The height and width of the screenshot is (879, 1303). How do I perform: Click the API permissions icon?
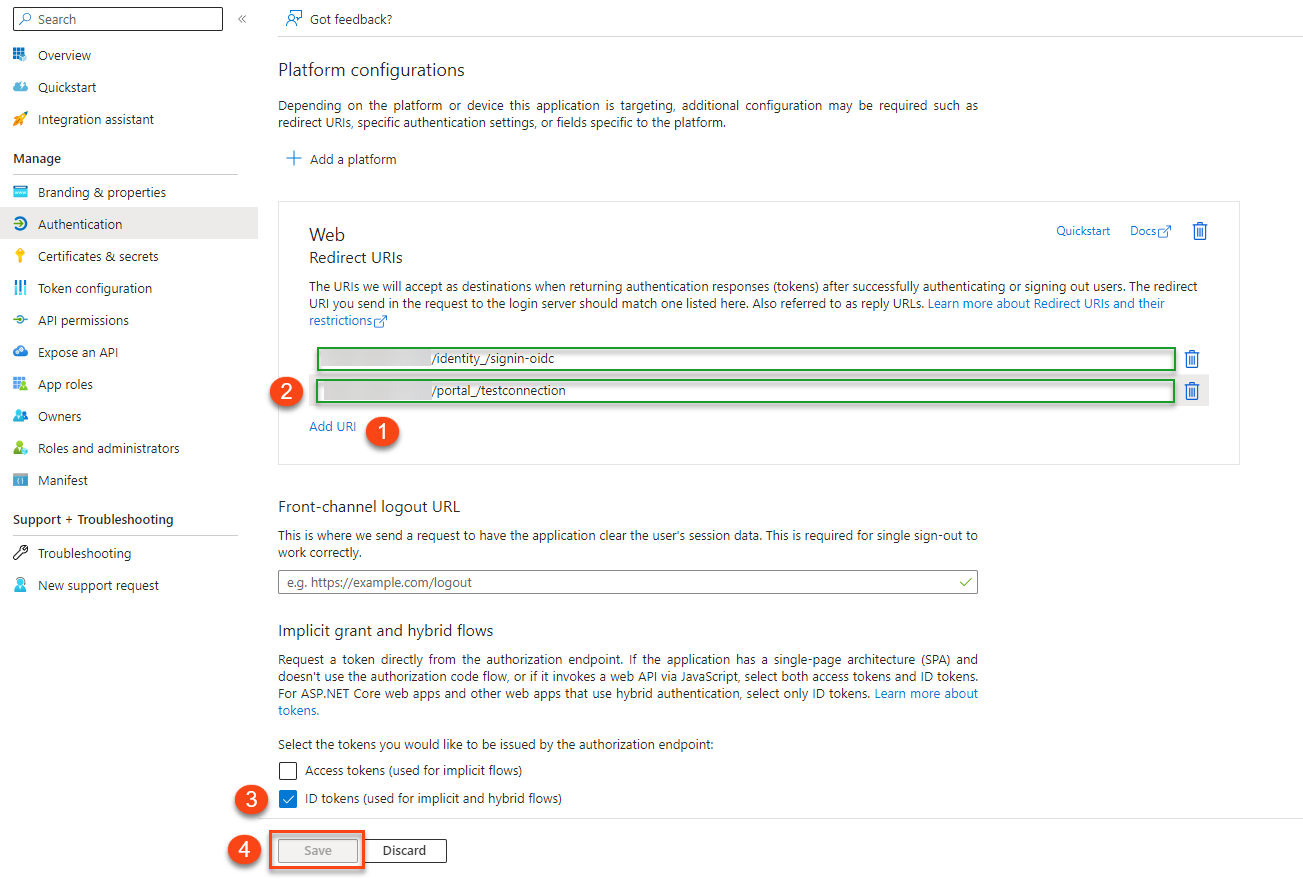20,320
